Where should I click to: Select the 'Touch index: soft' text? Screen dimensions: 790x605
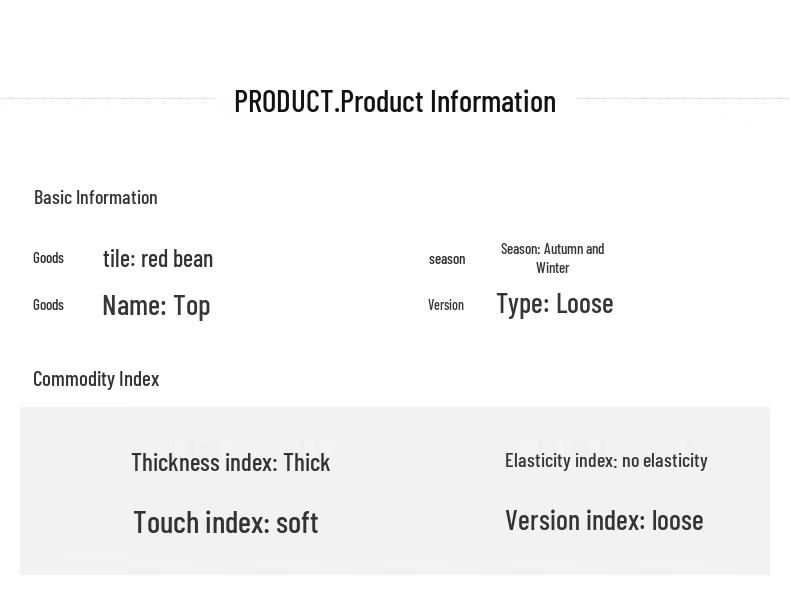[x=226, y=522]
